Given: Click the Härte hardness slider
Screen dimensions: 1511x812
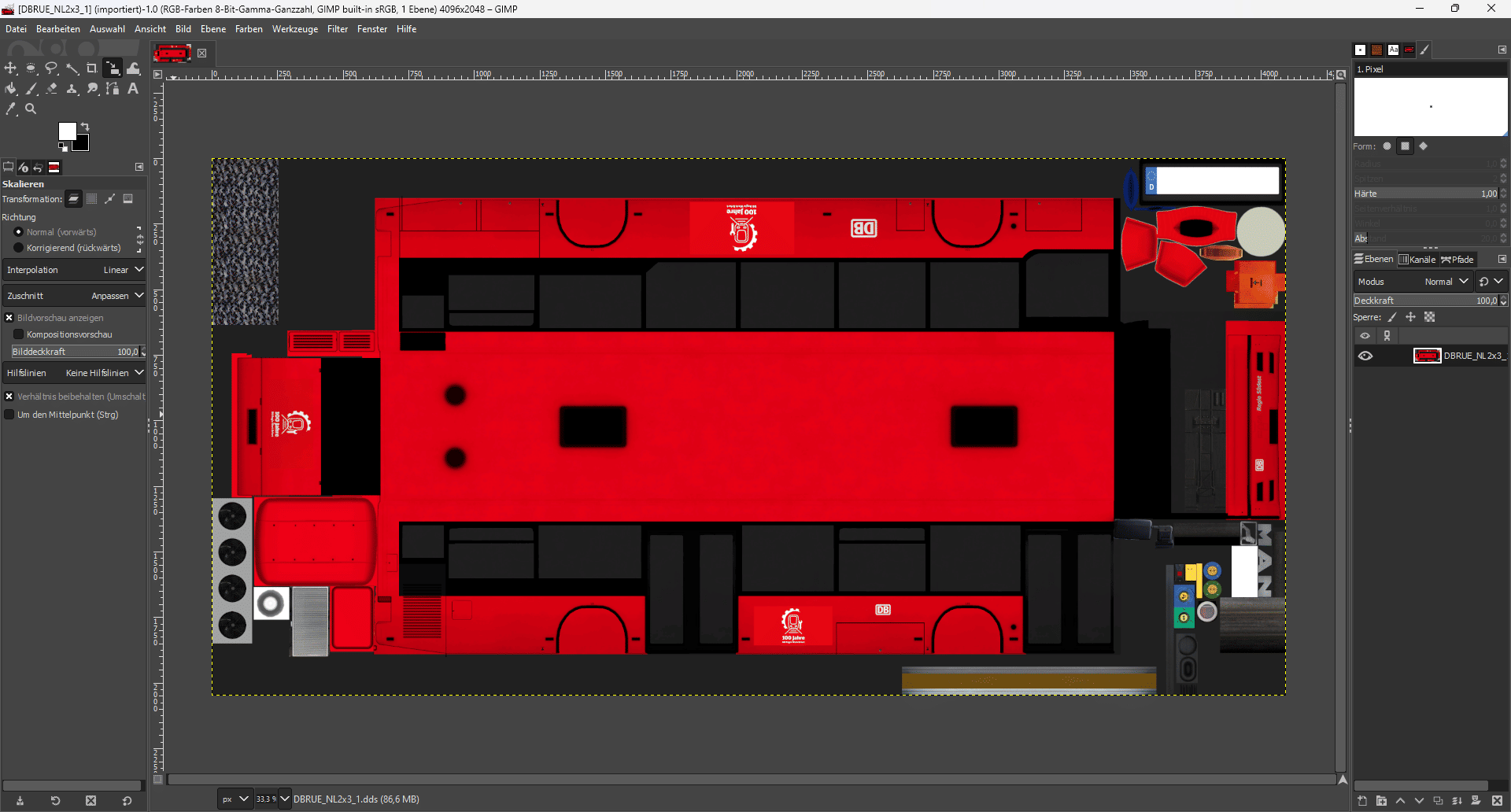Looking at the screenshot, I should click(x=1425, y=194).
